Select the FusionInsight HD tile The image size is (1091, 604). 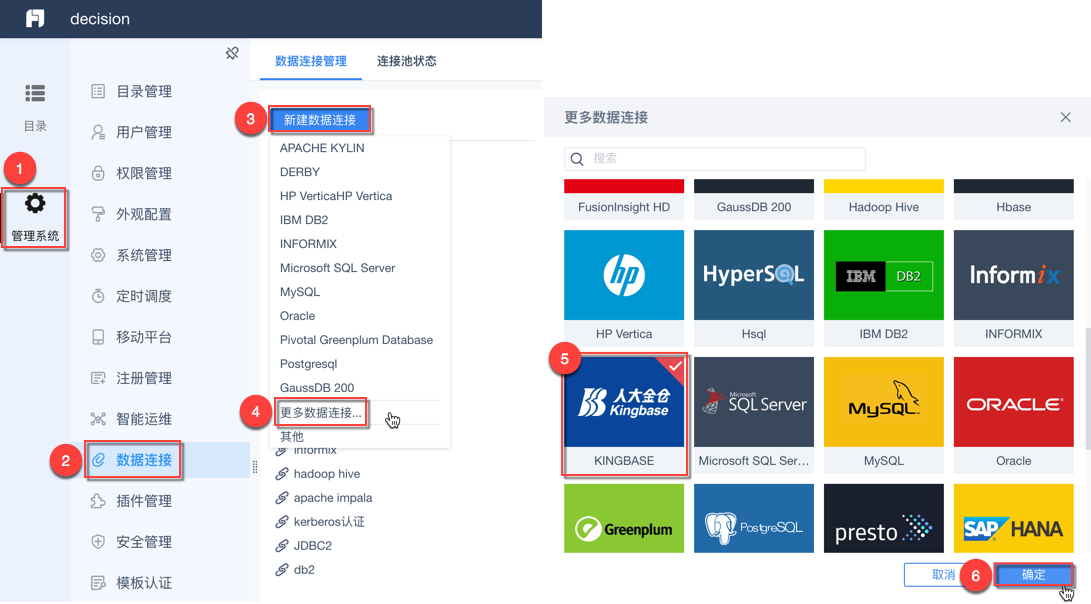624,200
